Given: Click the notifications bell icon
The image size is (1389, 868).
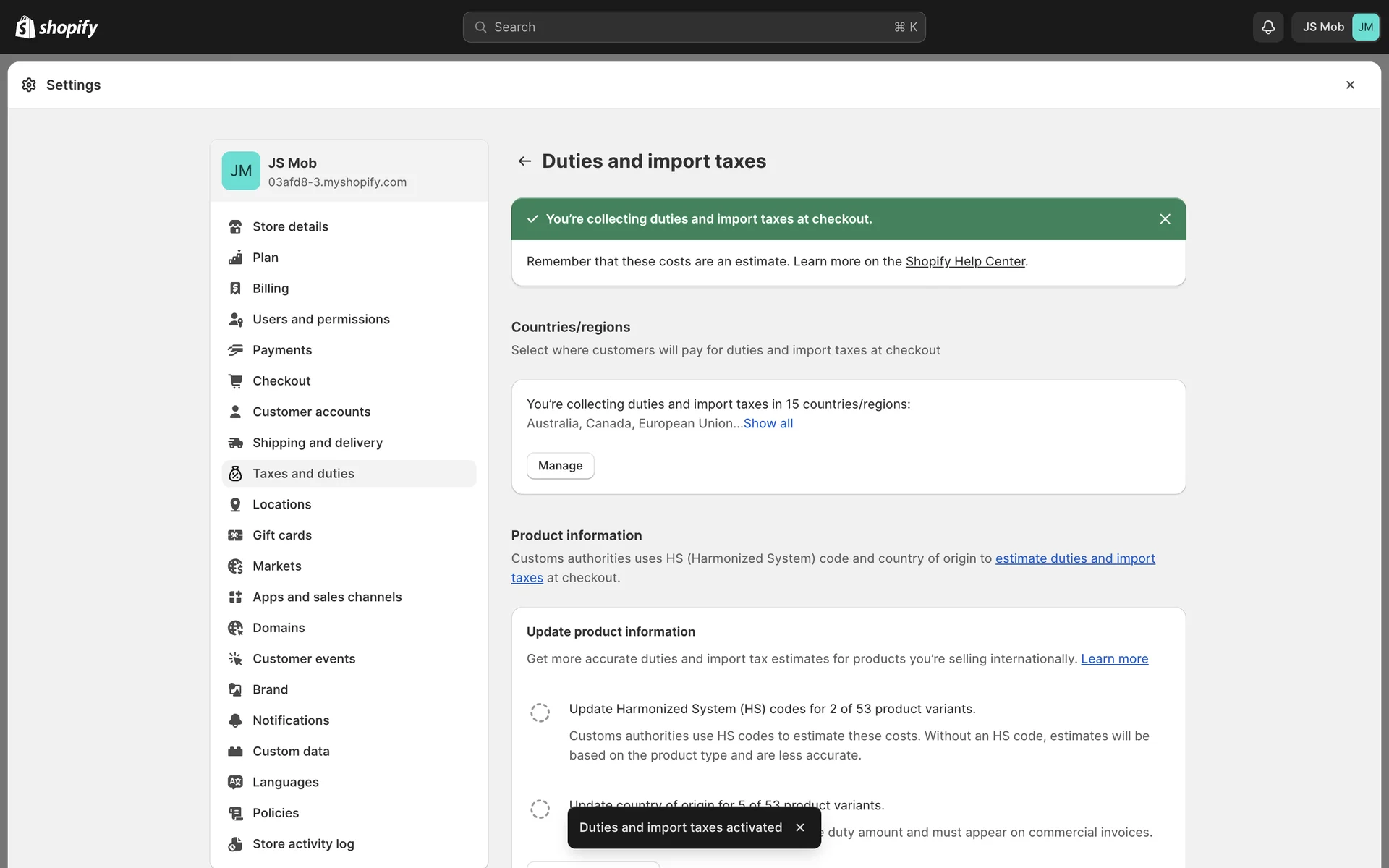Looking at the screenshot, I should point(1267,27).
